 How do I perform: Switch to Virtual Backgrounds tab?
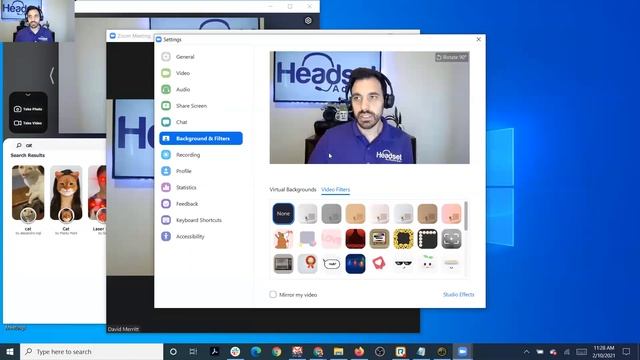point(293,189)
